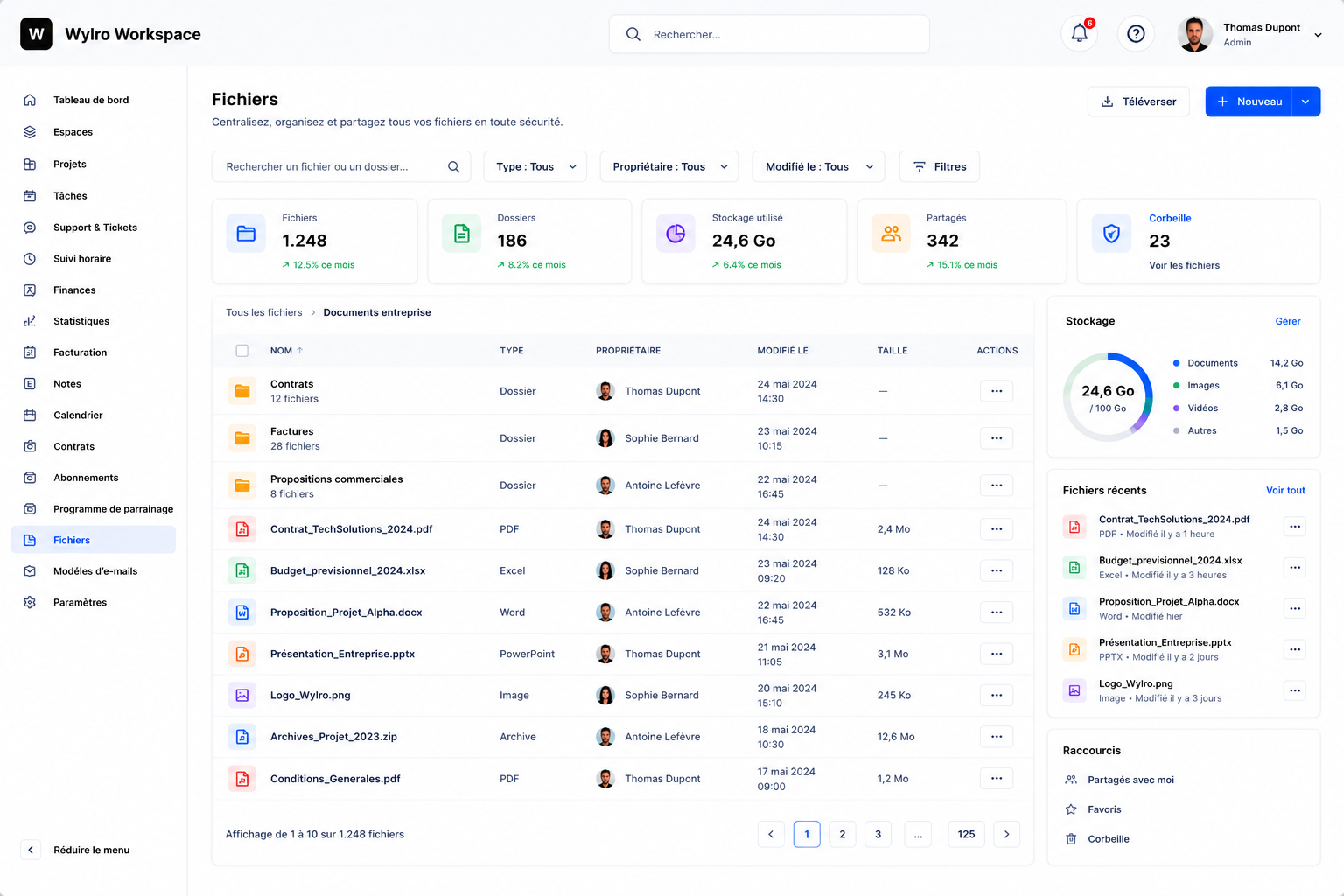Open the Propositions commerciales folder name
Viewport: 1344px width, 896px height.
[337, 479]
